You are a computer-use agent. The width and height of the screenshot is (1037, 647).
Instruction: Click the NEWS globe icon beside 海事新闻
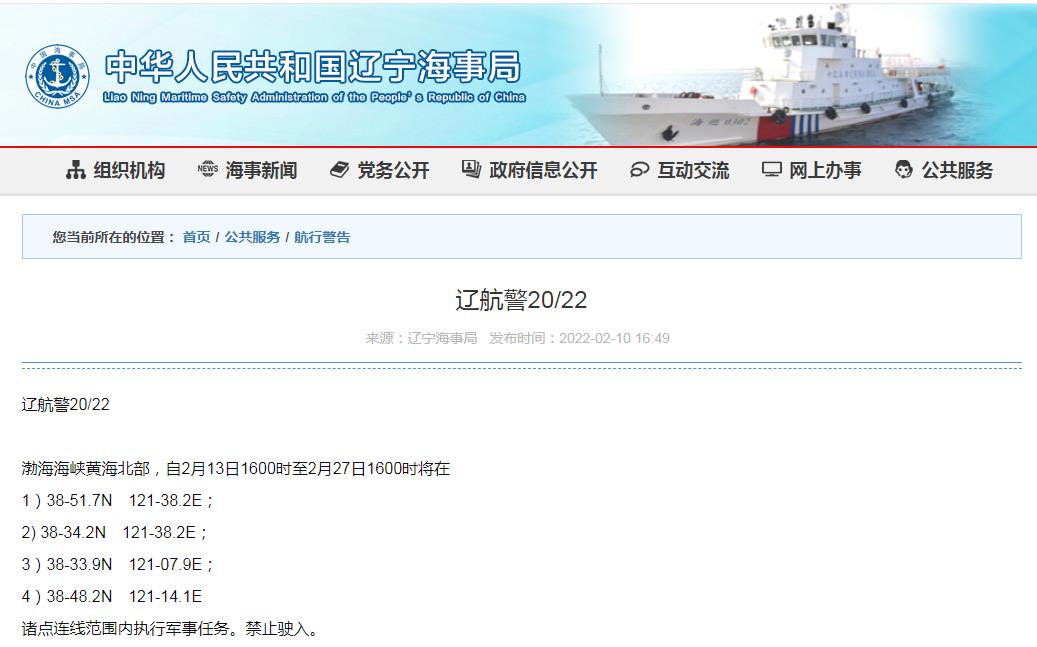coord(208,169)
